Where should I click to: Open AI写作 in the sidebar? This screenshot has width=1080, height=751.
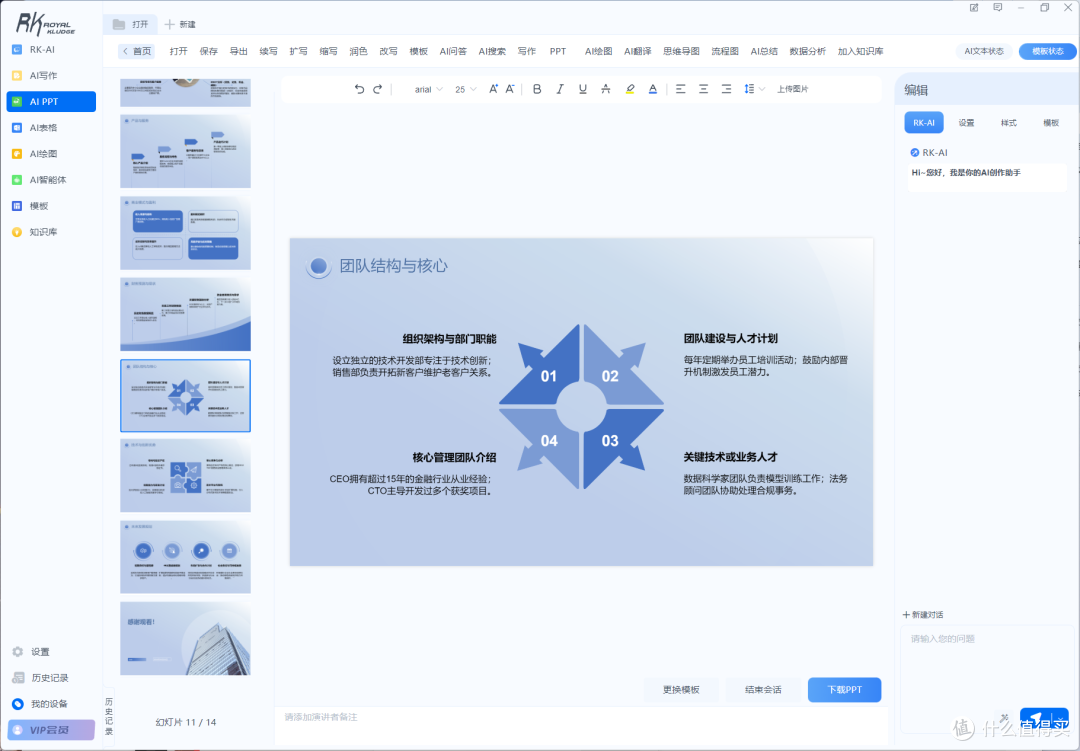[x=51, y=76]
